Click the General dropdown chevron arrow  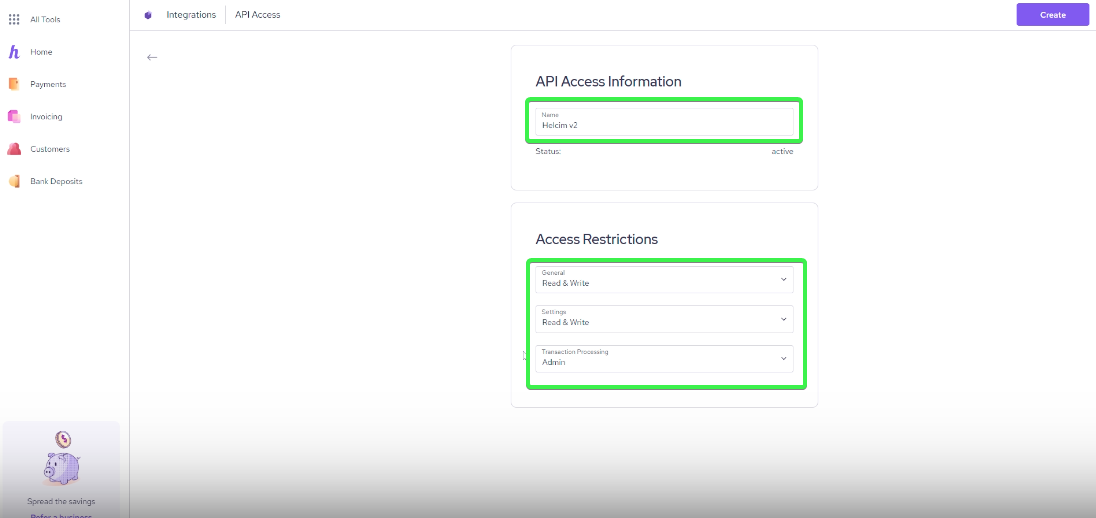[x=783, y=280]
